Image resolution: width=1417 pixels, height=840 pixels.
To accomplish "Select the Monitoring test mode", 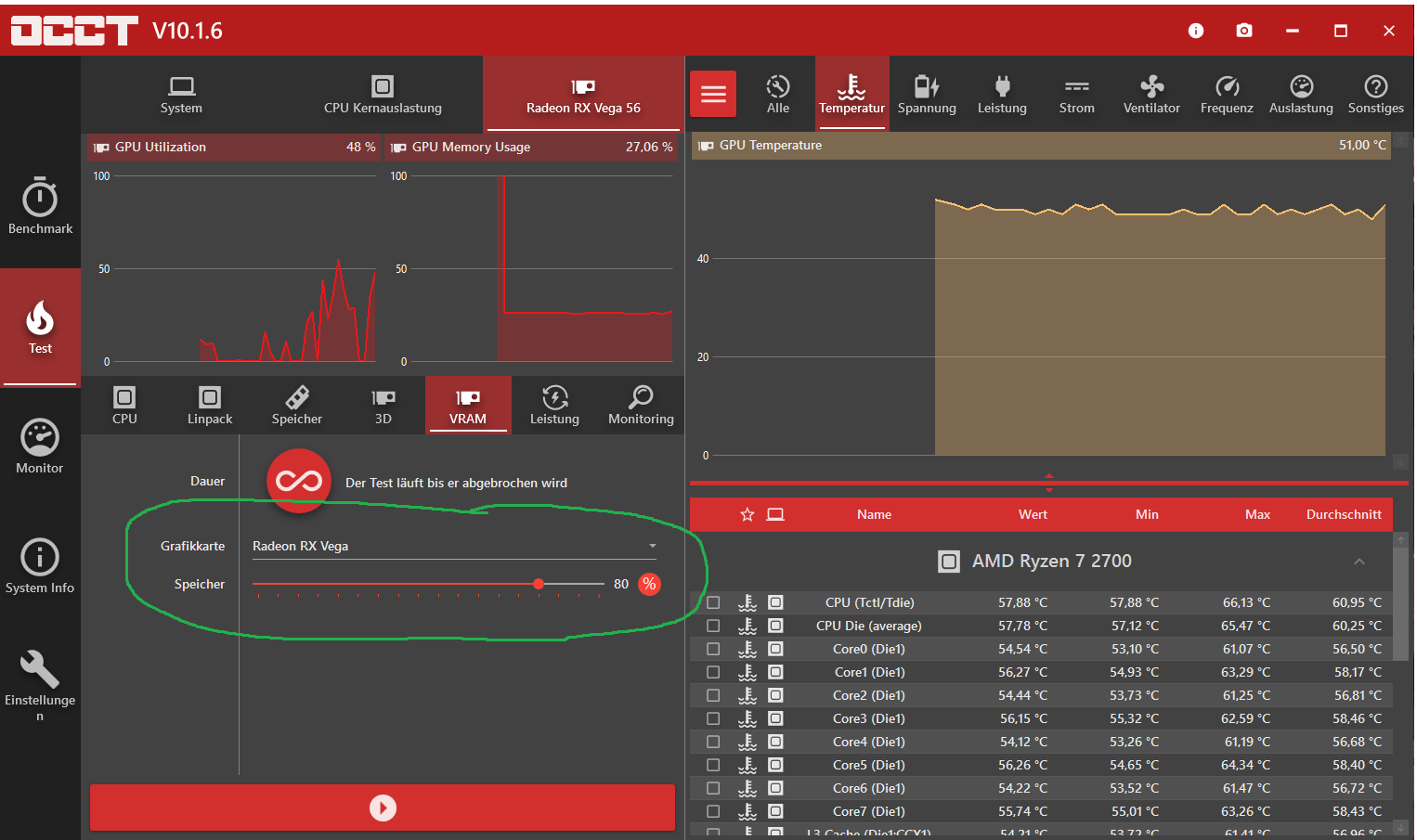I will (x=641, y=406).
